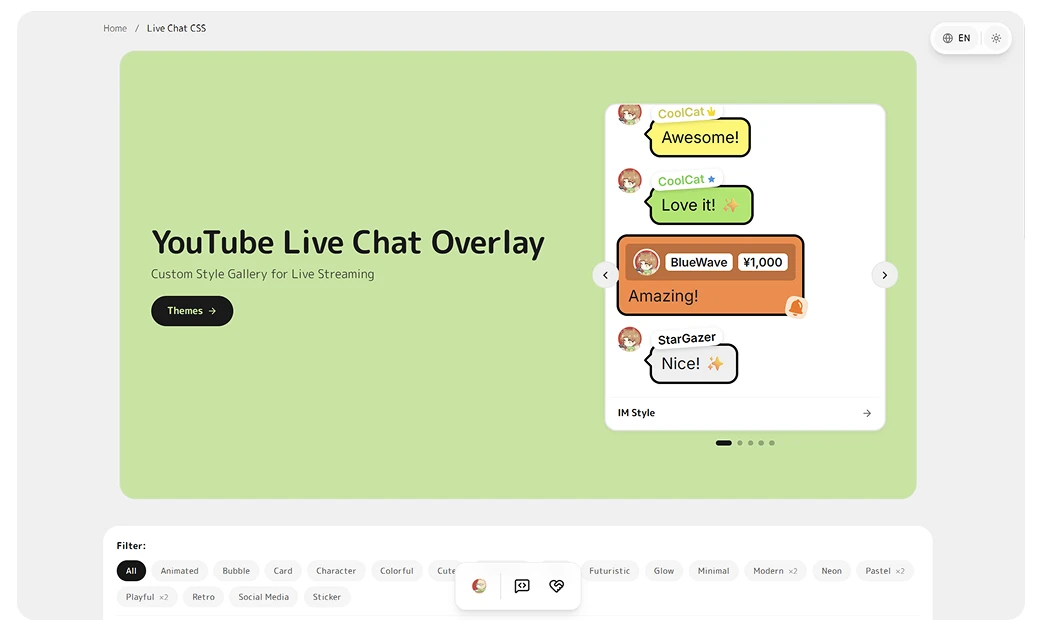Click the YouTube Live Chat Overlay heading

point(348,243)
